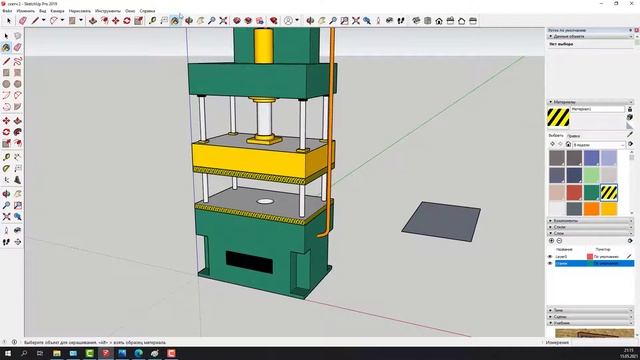Image resolution: width=640 pixels, height=360 pixels.
Task: Pick the Protractor tool
Action: (6, 169)
